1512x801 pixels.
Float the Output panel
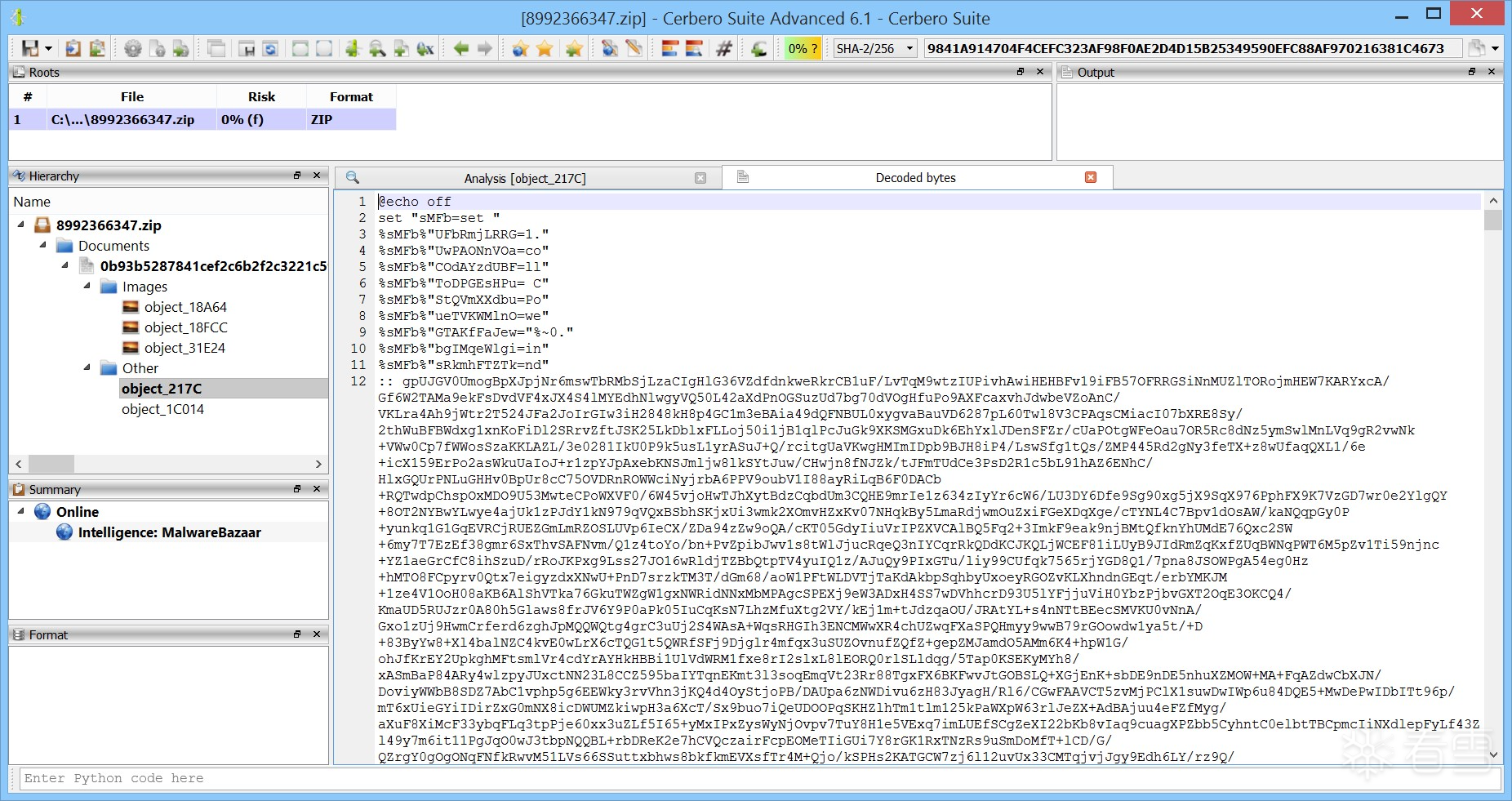click(1472, 72)
